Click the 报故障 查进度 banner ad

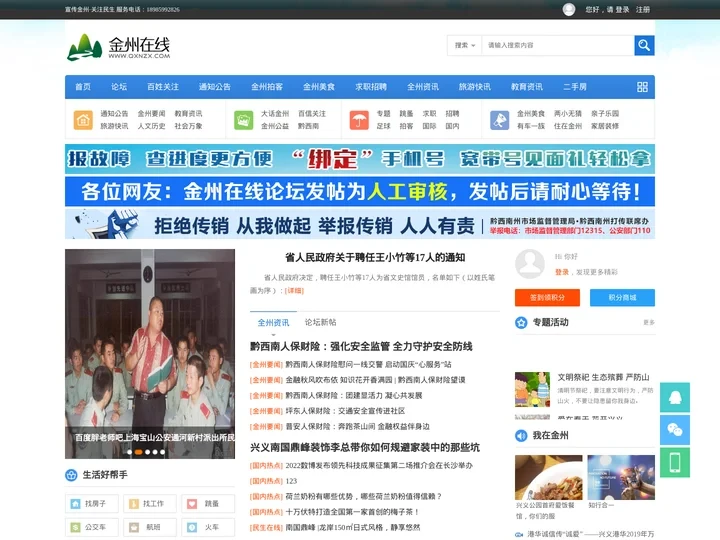tap(360, 159)
